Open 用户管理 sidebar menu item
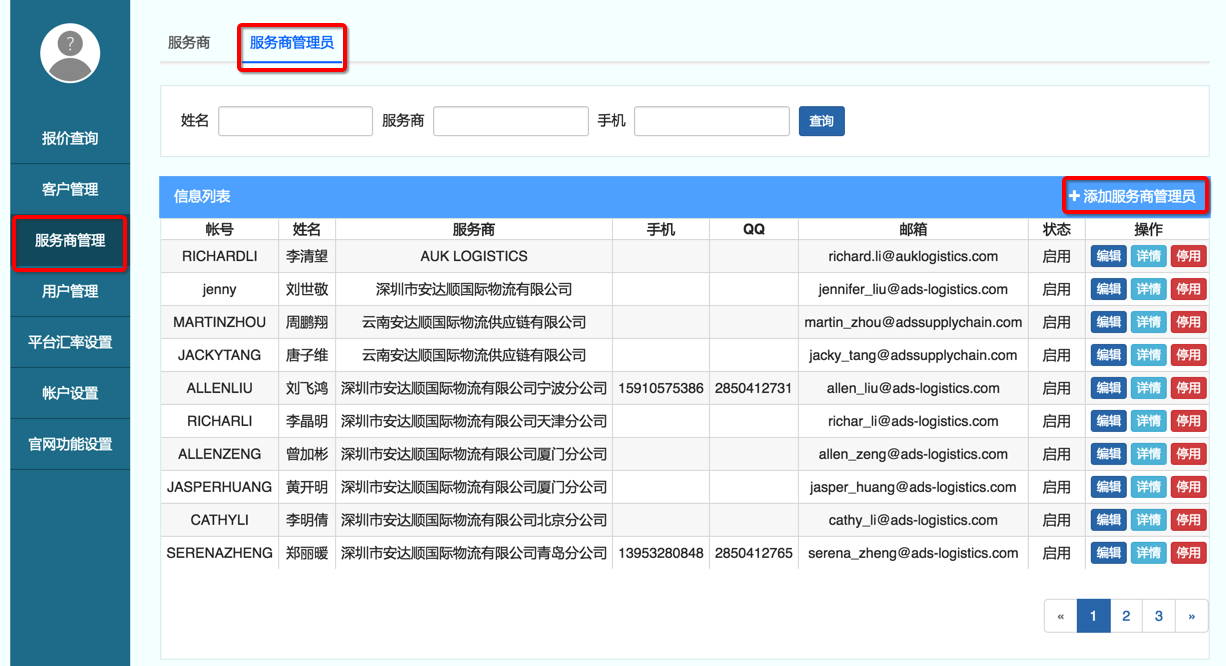This screenshot has height=666, width=1226. tap(70, 291)
